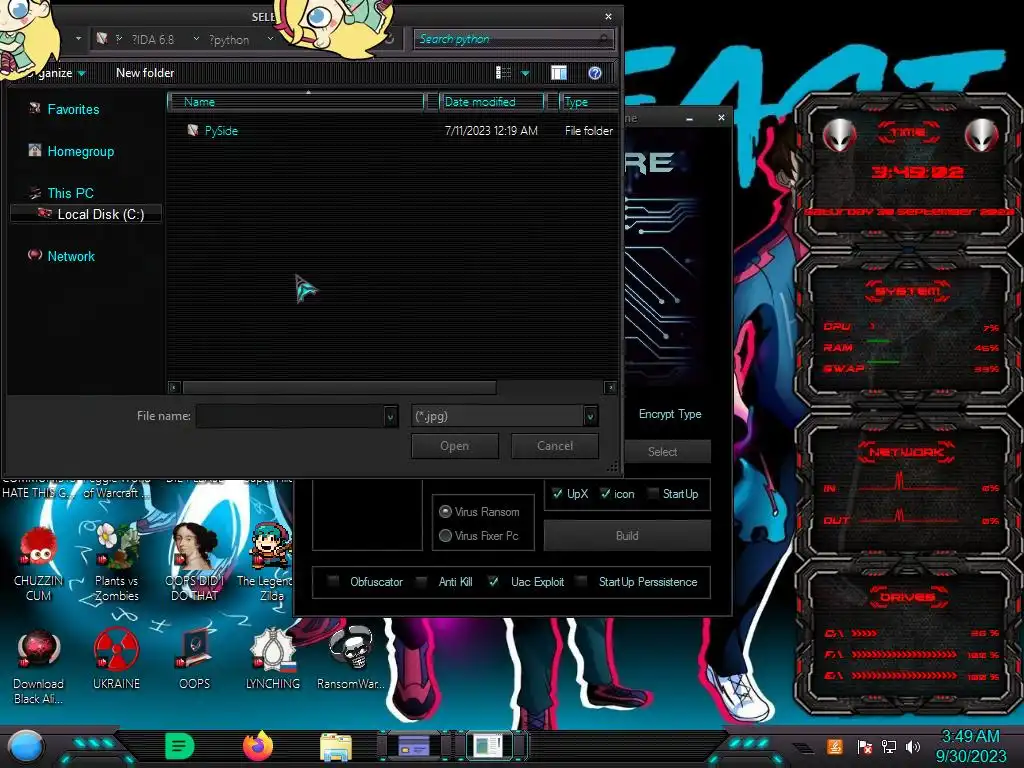Expand the view options dropdown arrow
The width and height of the screenshot is (1024, 768).
[x=525, y=74]
